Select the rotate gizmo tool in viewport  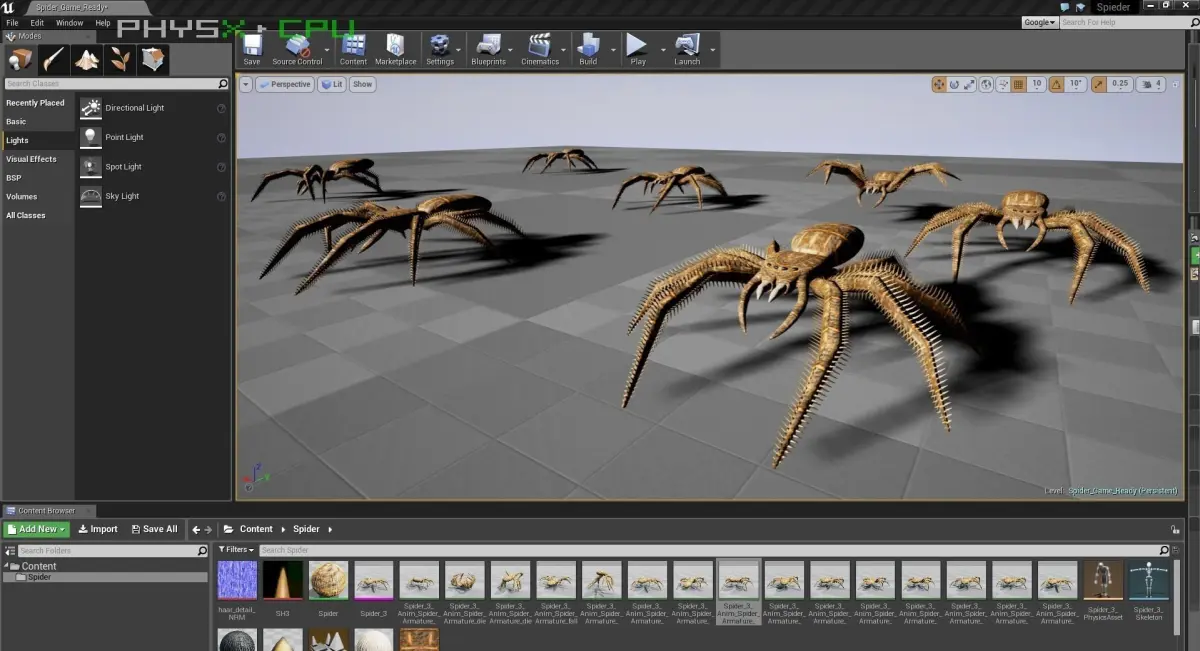point(954,85)
